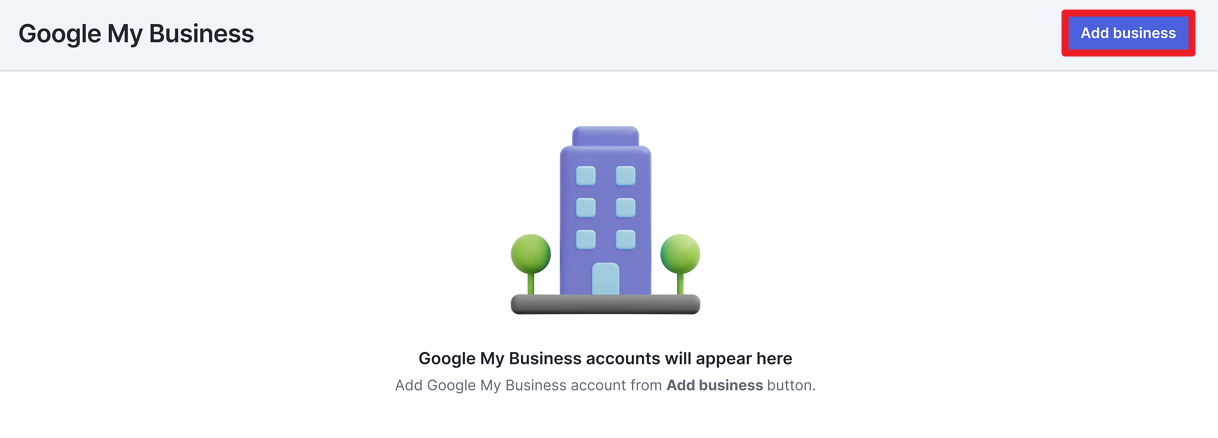Click the gray ground platform under building
1218x438 pixels.
pyautogui.click(x=605, y=305)
